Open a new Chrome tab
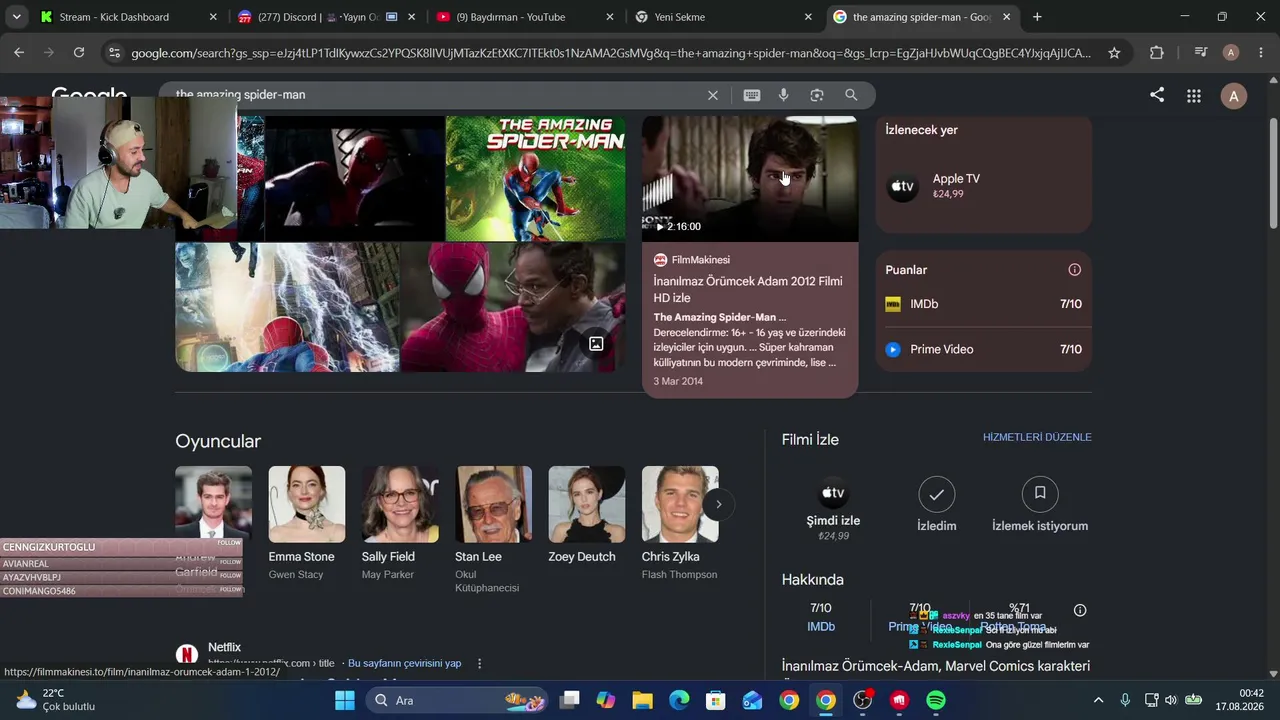This screenshot has height=720, width=1280. (x=1037, y=17)
